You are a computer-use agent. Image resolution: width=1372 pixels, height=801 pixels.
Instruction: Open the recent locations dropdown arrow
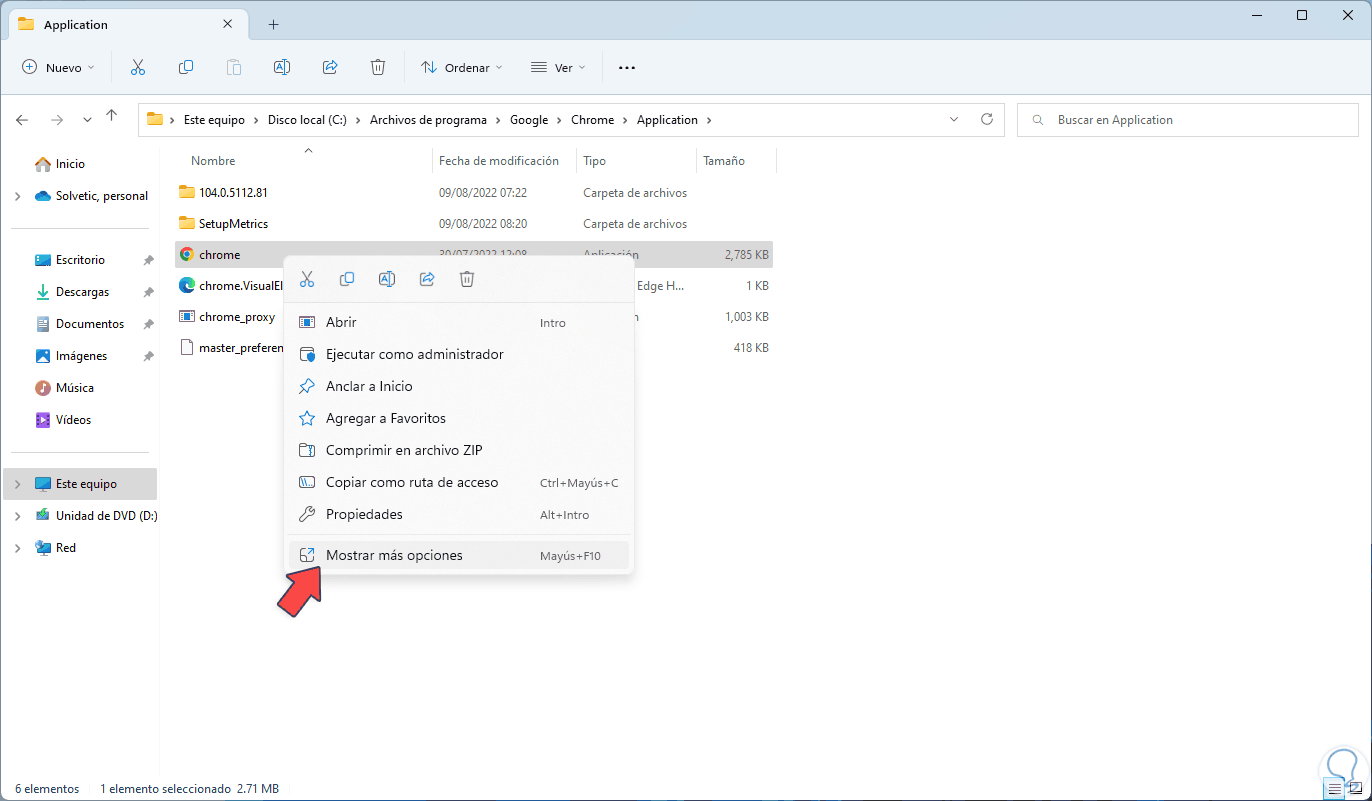click(87, 119)
